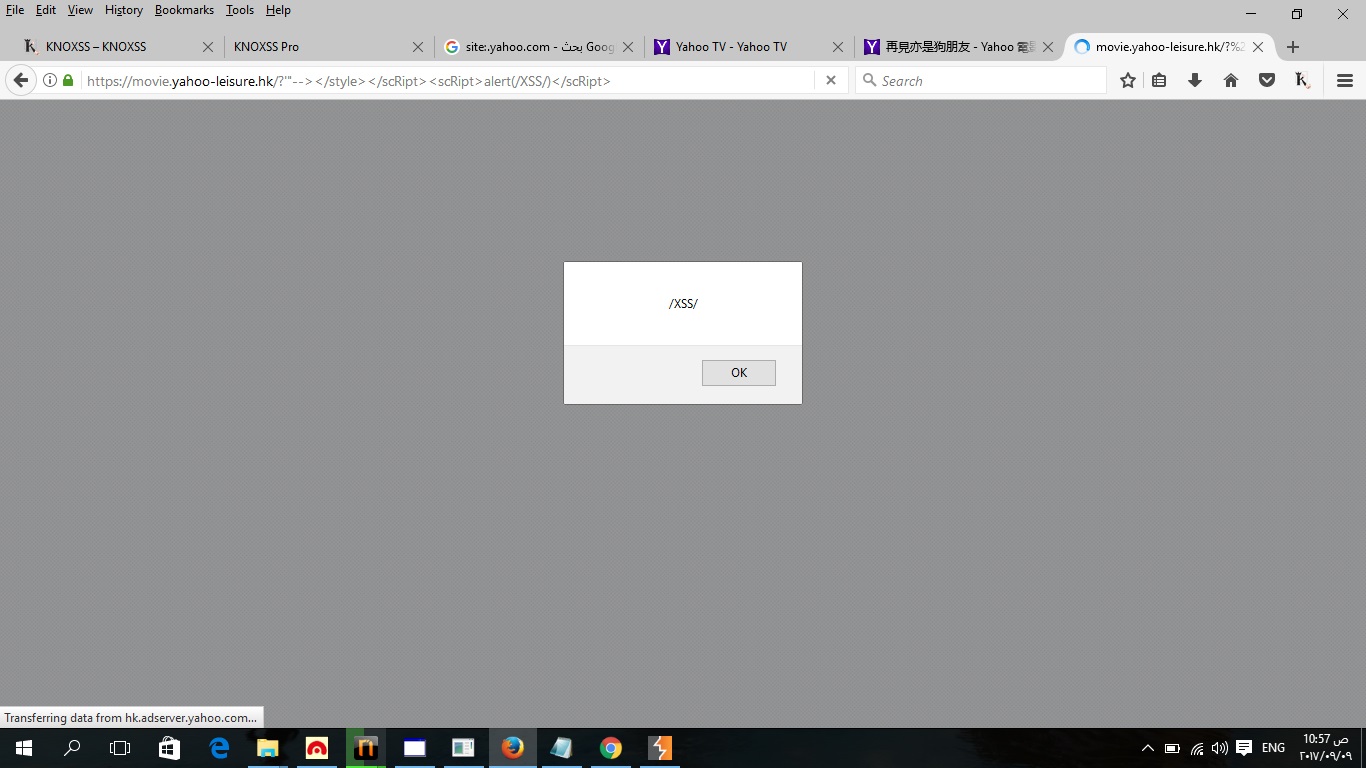Screen dimensions: 1366x768
Task: Show hidden system tray icons
Action: [1147, 748]
